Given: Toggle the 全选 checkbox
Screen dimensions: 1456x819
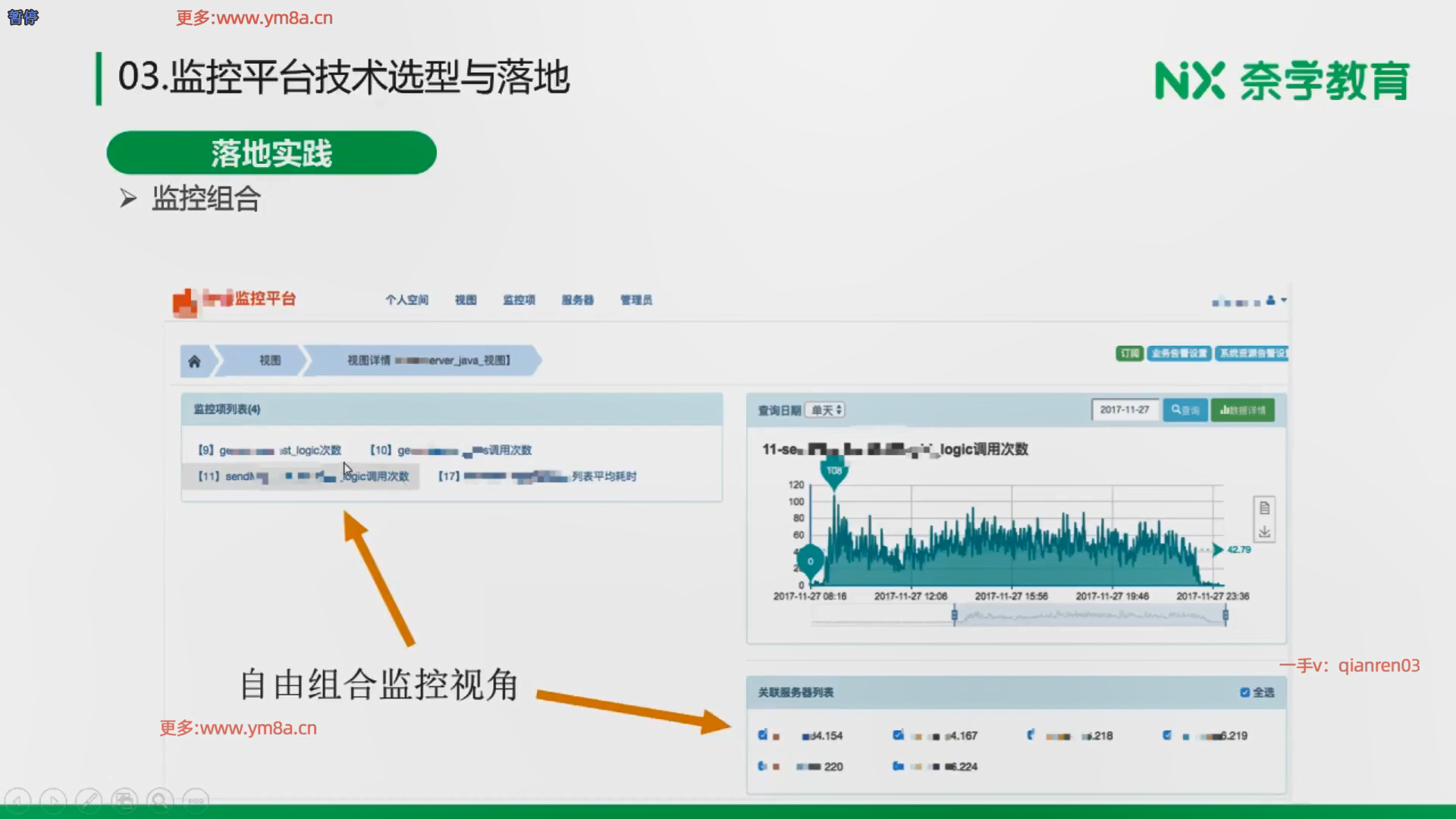Looking at the screenshot, I should coord(1244,692).
